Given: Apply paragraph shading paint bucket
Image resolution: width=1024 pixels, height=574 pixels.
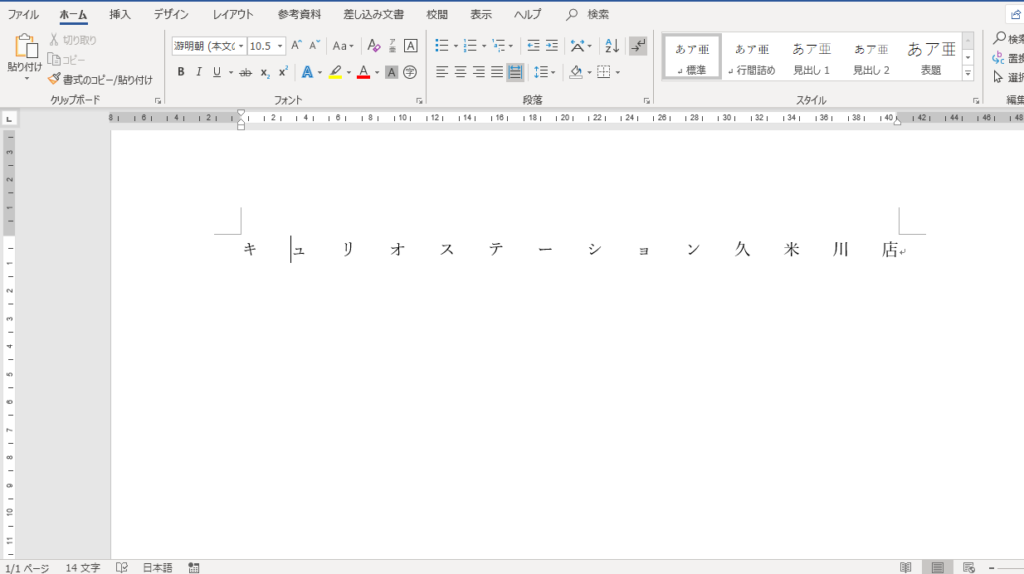Looking at the screenshot, I should pyautogui.click(x=575, y=72).
